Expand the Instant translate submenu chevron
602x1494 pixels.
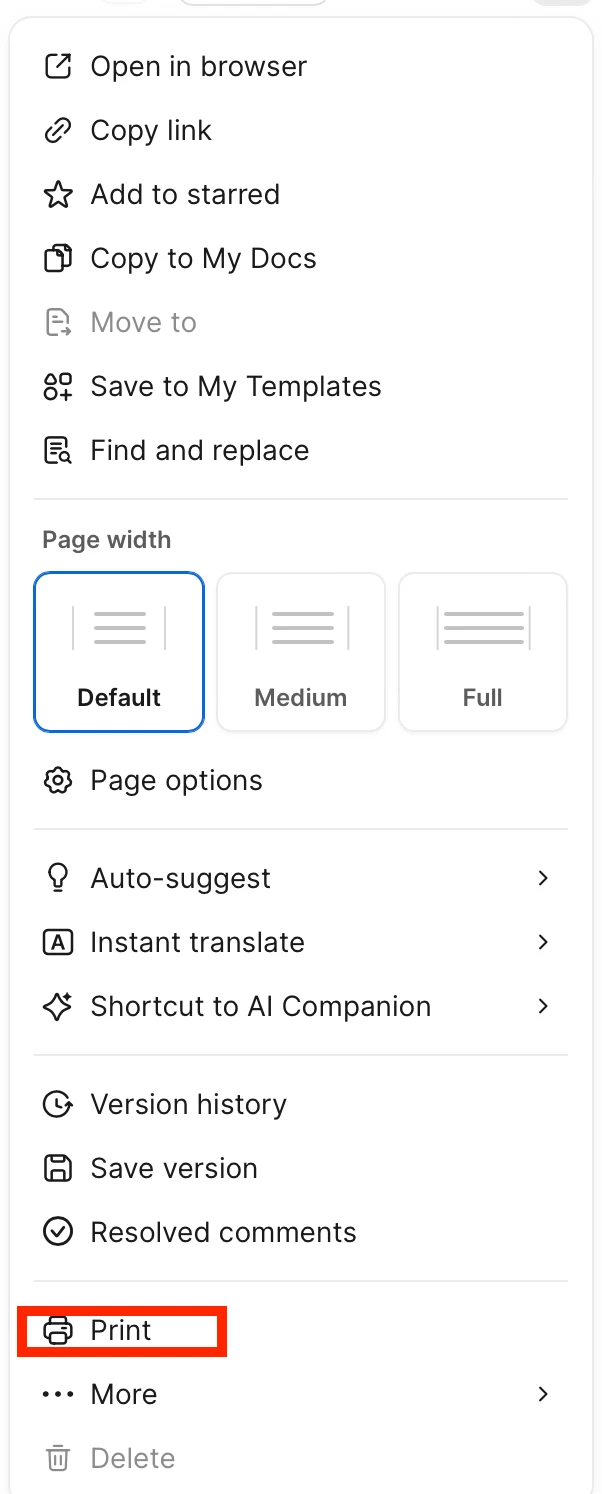click(543, 942)
